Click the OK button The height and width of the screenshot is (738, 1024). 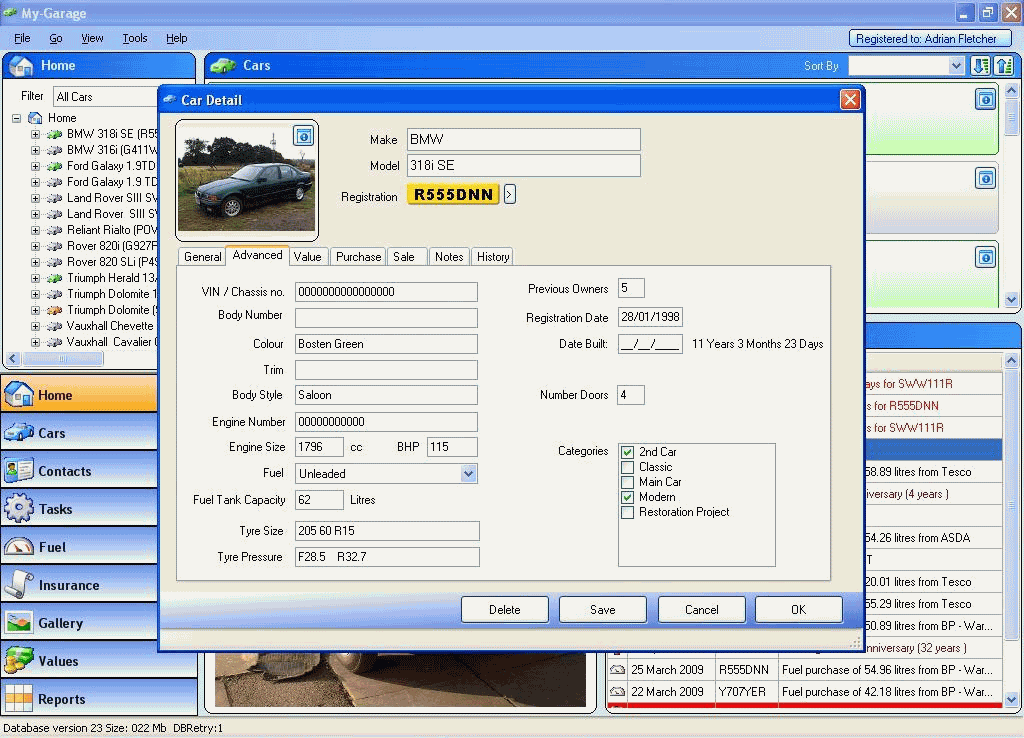pos(799,609)
